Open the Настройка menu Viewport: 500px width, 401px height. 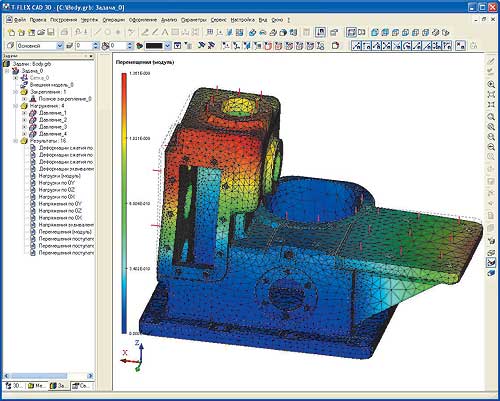point(243,20)
